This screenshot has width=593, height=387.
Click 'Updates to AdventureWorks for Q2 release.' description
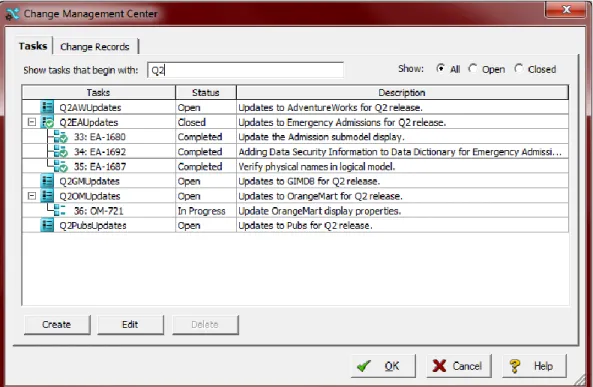(x=330, y=107)
